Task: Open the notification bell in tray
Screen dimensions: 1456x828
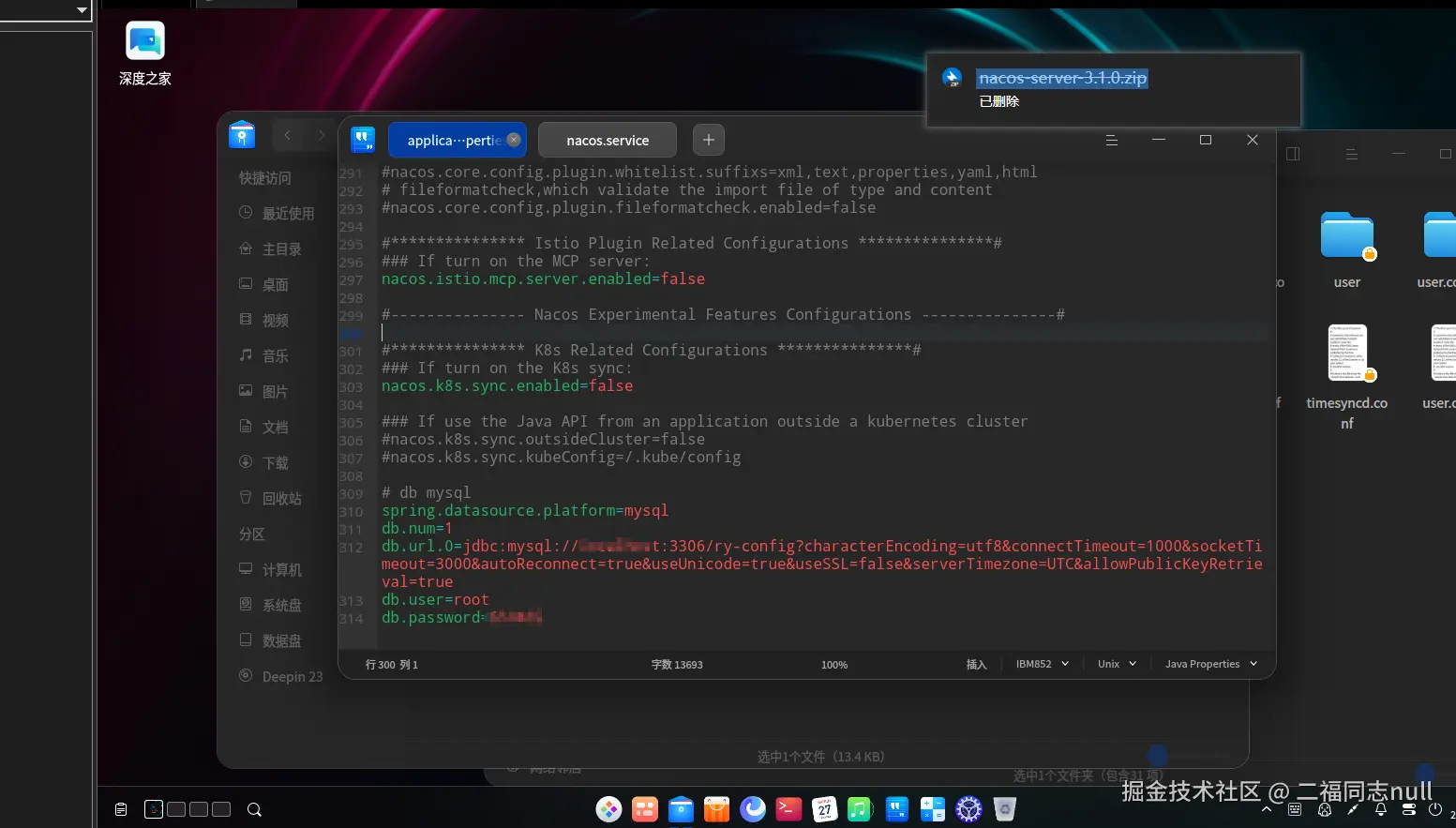Action: tap(1380, 809)
